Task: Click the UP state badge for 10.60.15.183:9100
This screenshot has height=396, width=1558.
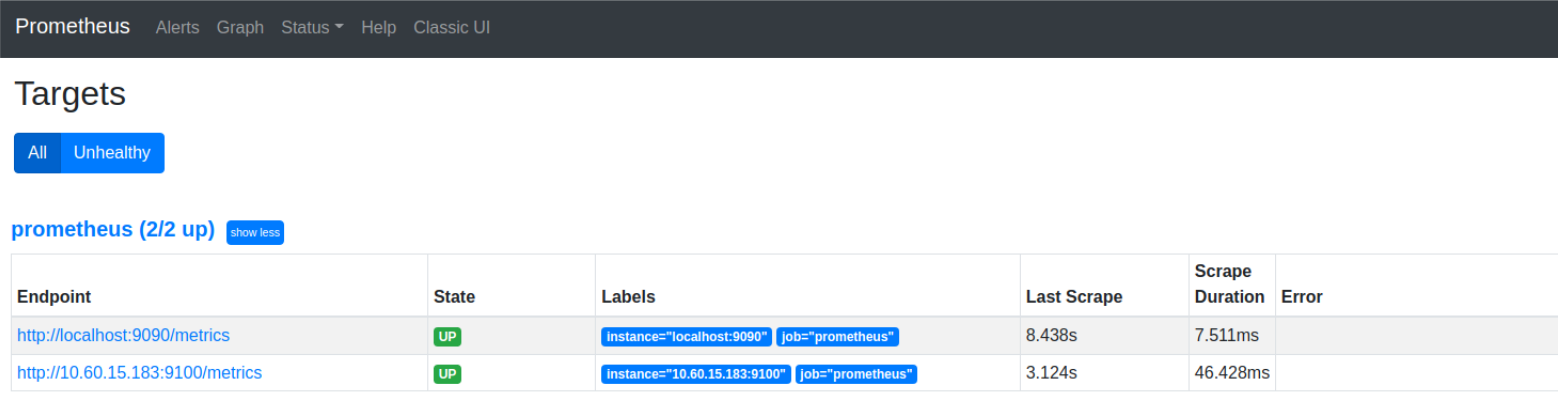Action: (x=447, y=374)
